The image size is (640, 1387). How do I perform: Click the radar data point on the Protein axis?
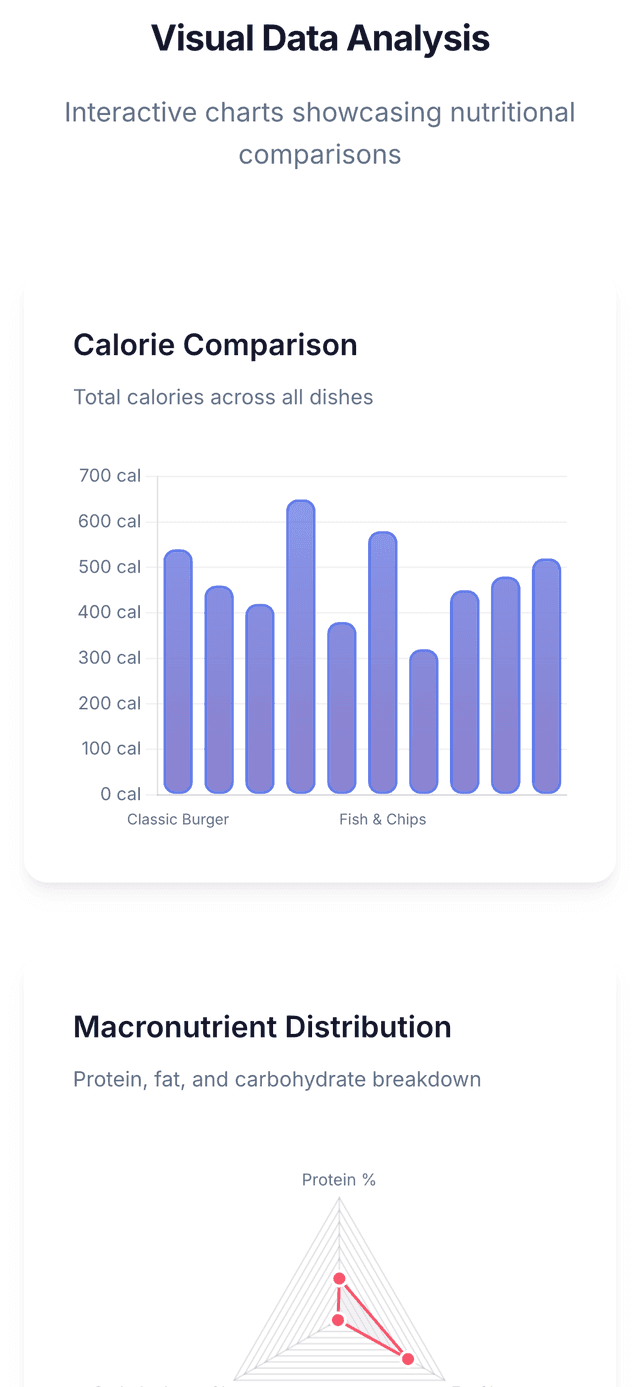pyautogui.click(x=340, y=1278)
